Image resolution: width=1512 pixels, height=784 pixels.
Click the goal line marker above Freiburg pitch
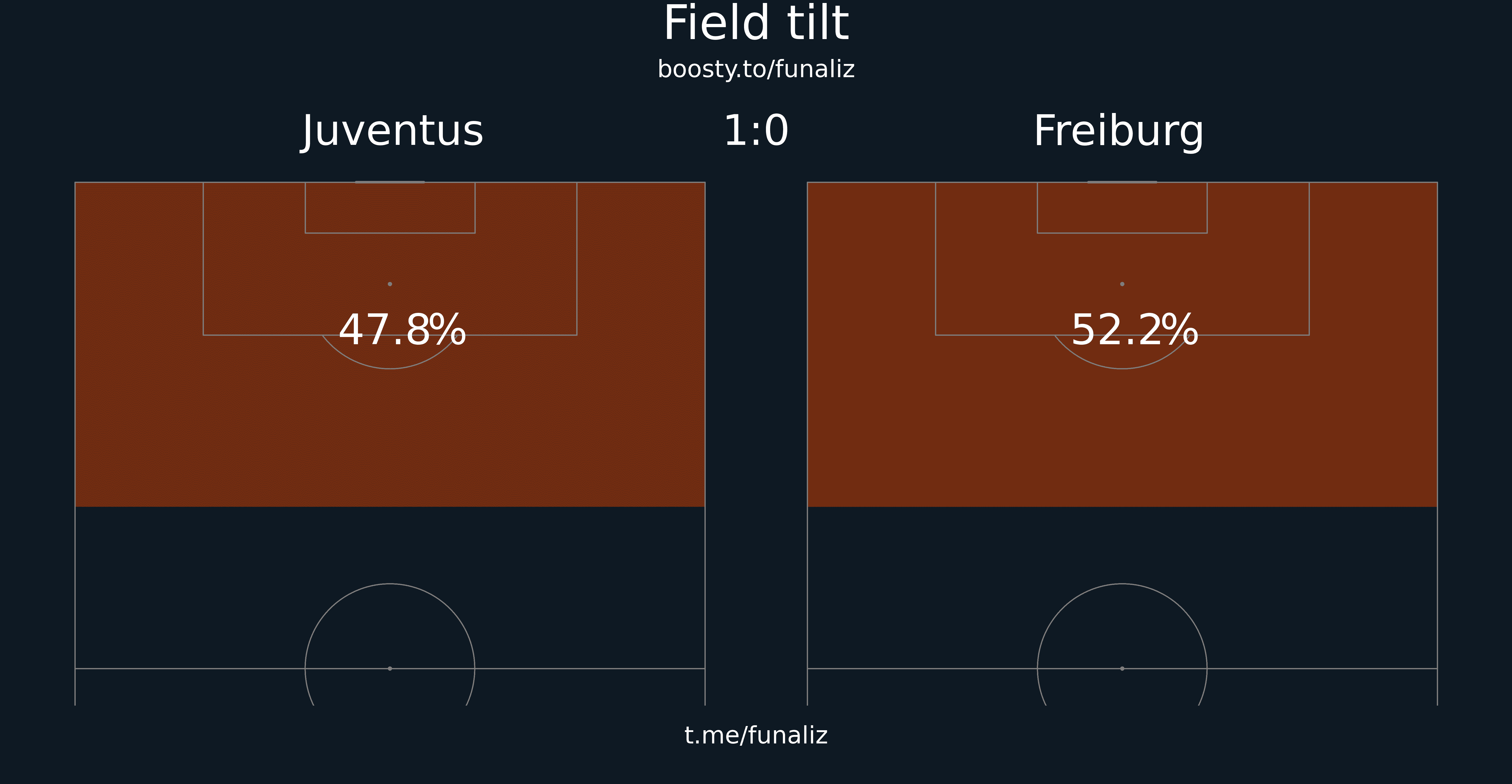pyautogui.click(x=1122, y=182)
